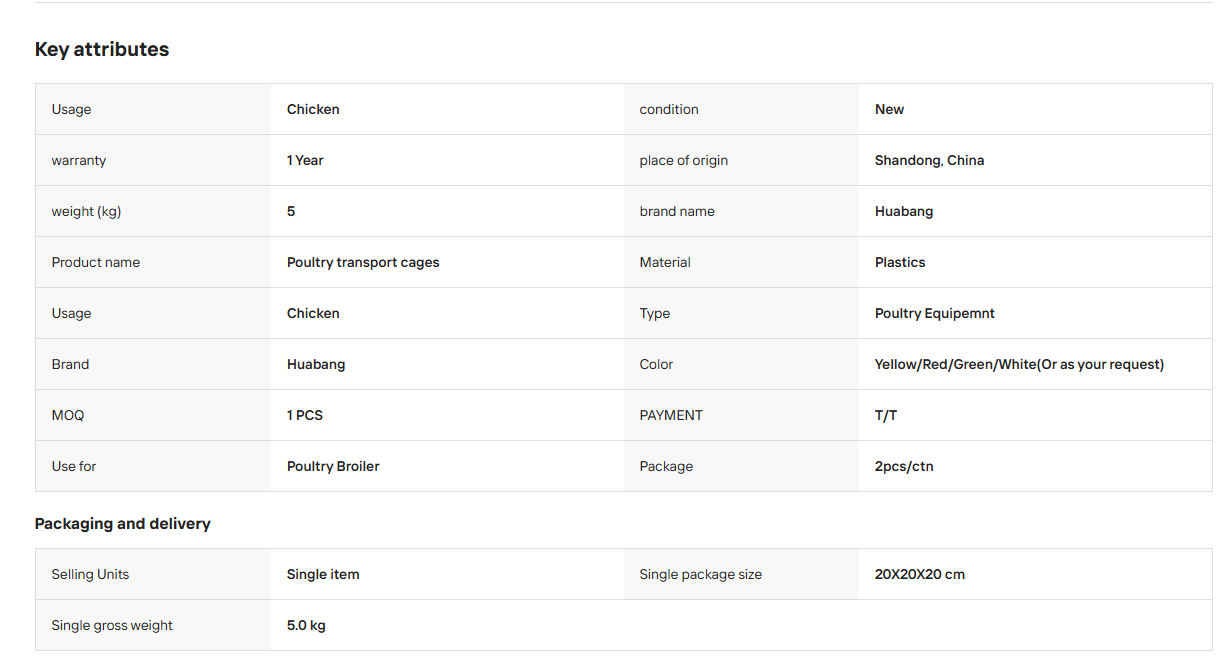Select the Yellow/Red/Green/White color value
The image size is (1217, 656).
click(1019, 364)
